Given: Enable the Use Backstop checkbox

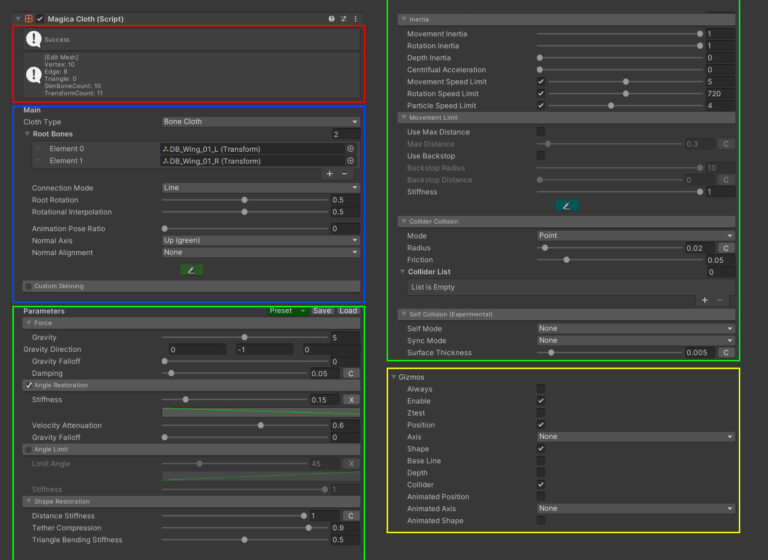Looking at the screenshot, I should (x=541, y=156).
